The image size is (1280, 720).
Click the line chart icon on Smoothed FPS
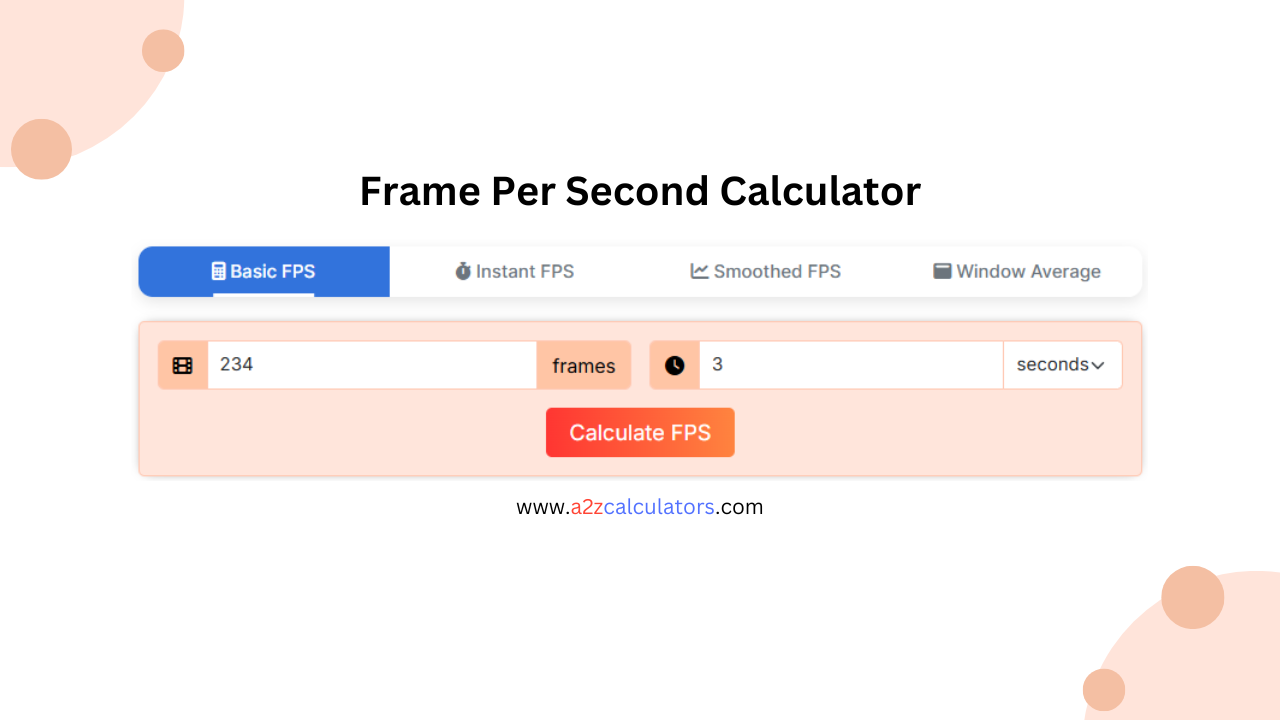tap(698, 271)
